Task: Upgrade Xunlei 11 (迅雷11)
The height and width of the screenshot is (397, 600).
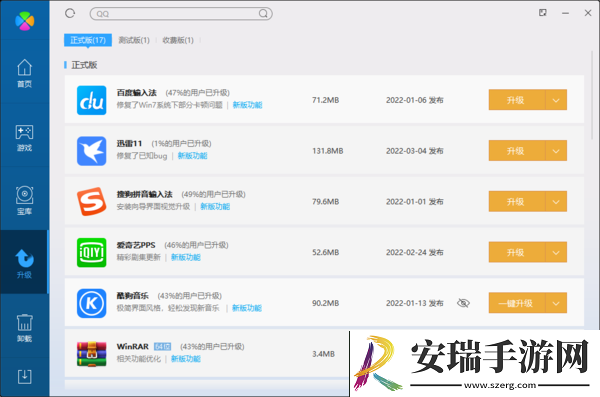Action: [x=517, y=151]
